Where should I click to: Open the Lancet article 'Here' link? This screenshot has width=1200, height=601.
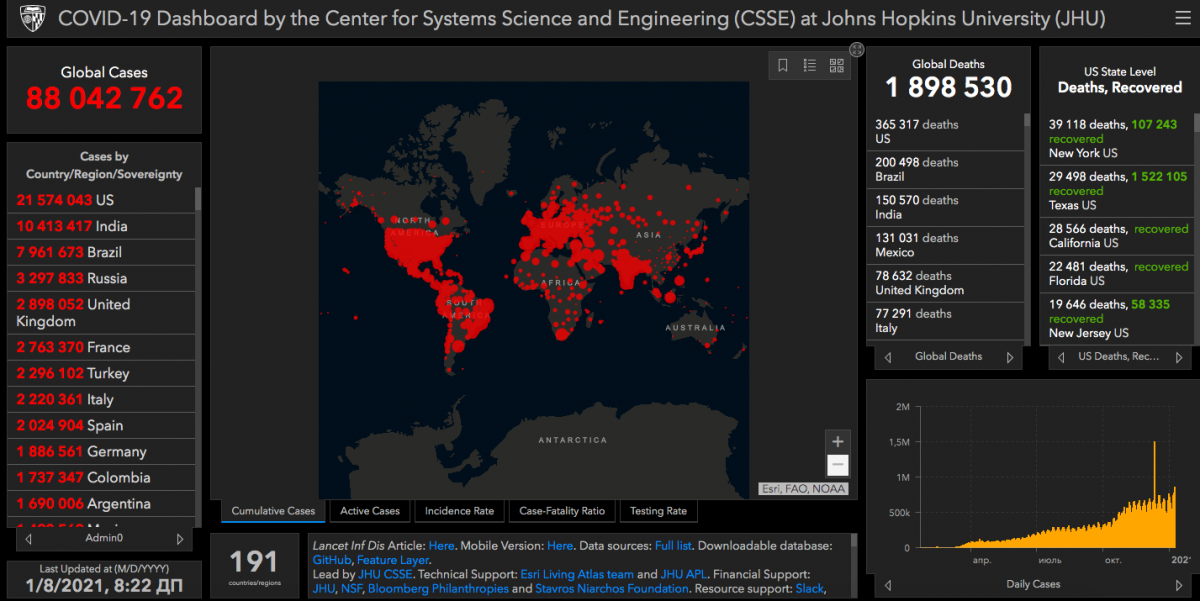pos(441,546)
